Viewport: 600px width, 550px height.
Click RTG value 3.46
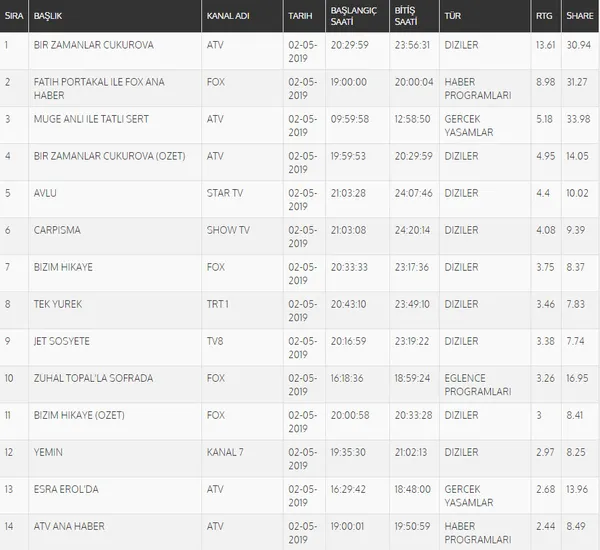click(x=545, y=304)
